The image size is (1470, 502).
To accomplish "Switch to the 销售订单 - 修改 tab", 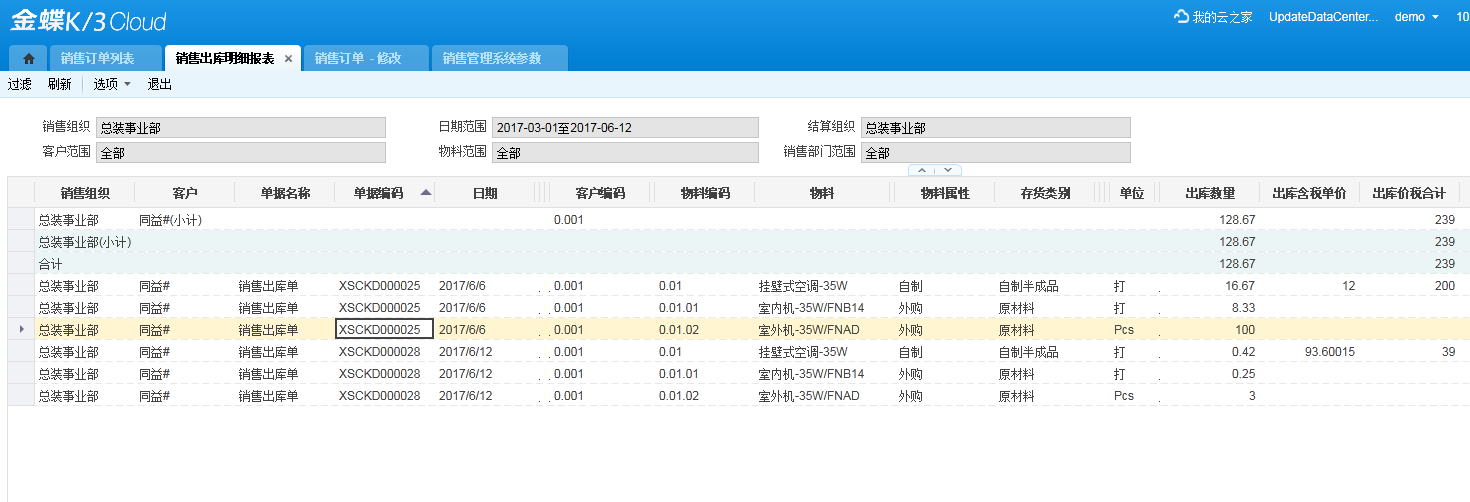I will coord(357,58).
